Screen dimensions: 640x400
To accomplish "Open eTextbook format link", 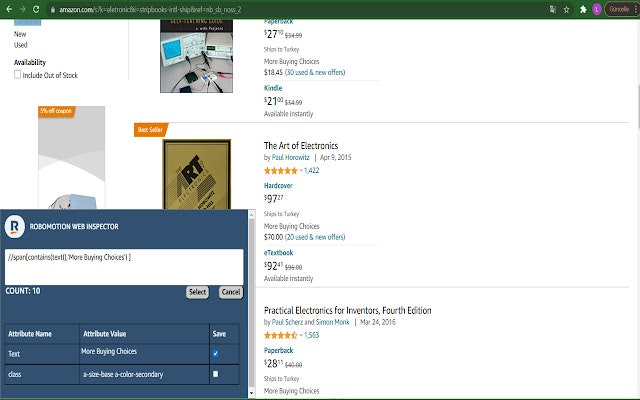I will [x=278, y=253].
